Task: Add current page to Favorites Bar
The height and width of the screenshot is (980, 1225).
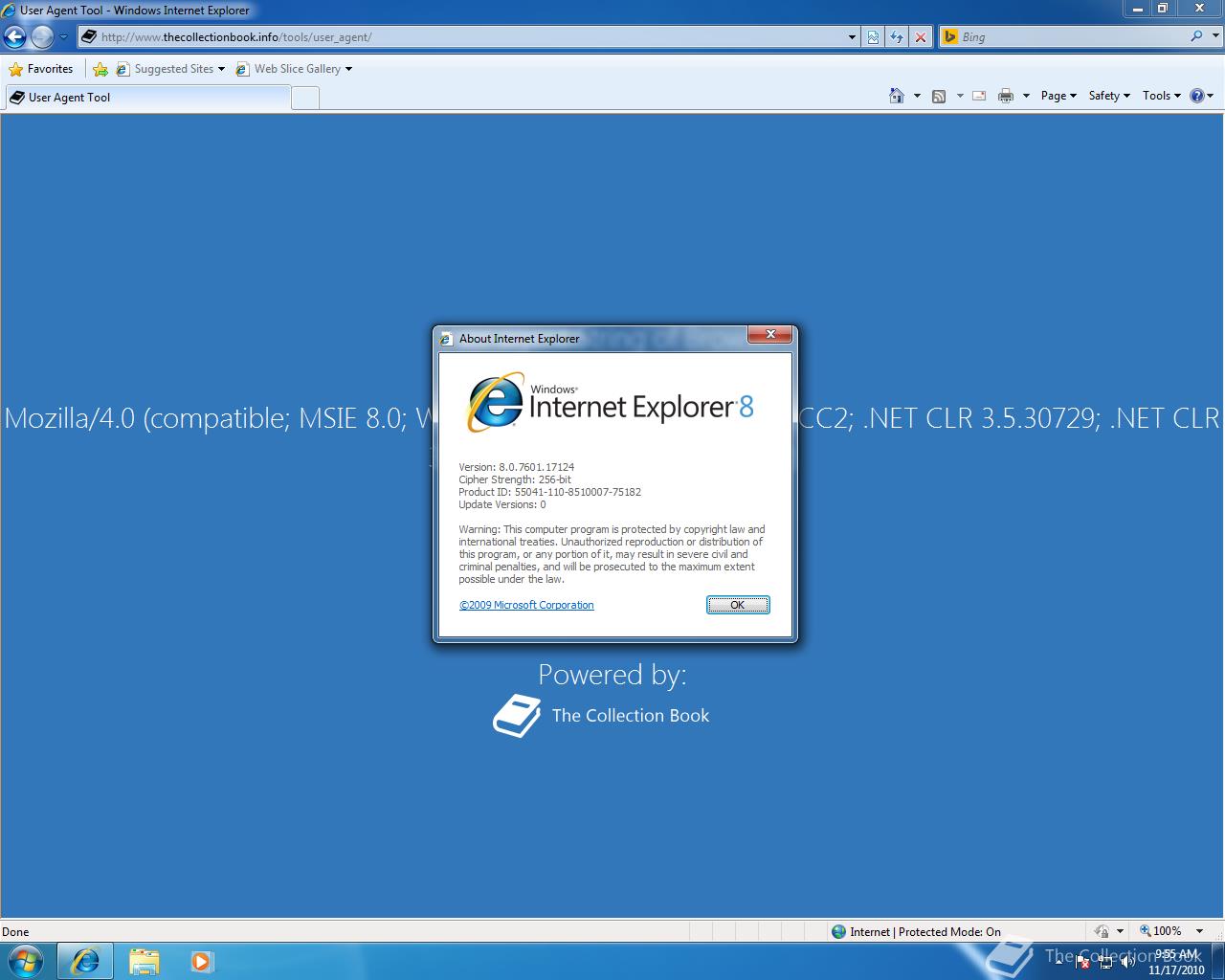Action: pyautogui.click(x=100, y=69)
